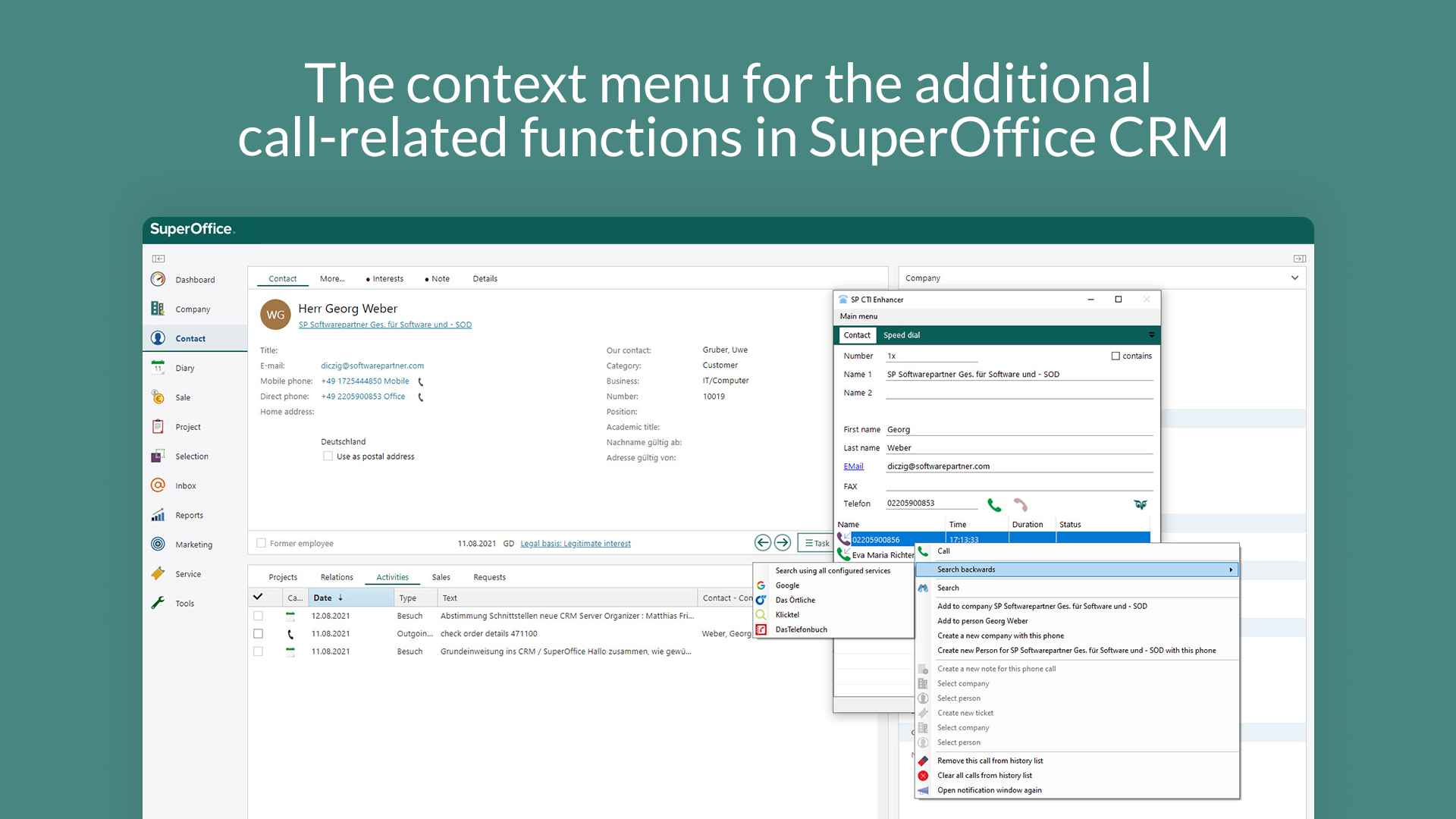Click the 'Legal basis: Legitimate interest' link
The width and height of the screenshot is (1456, 819).
576,543
